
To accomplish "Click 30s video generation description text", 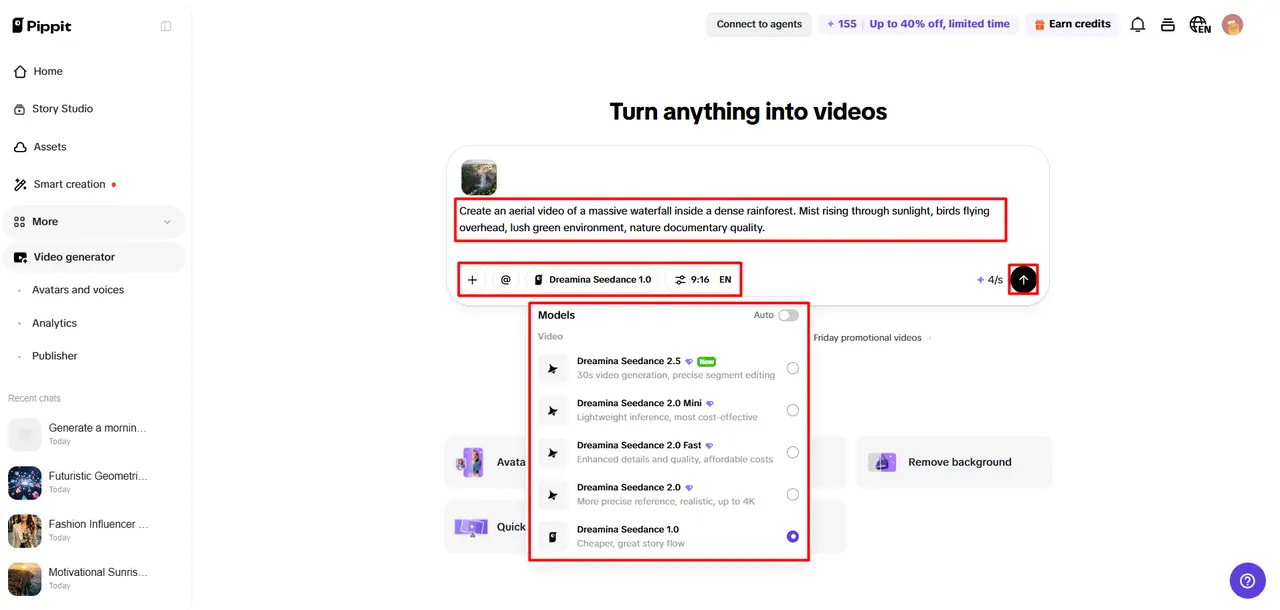I will 676,375.
